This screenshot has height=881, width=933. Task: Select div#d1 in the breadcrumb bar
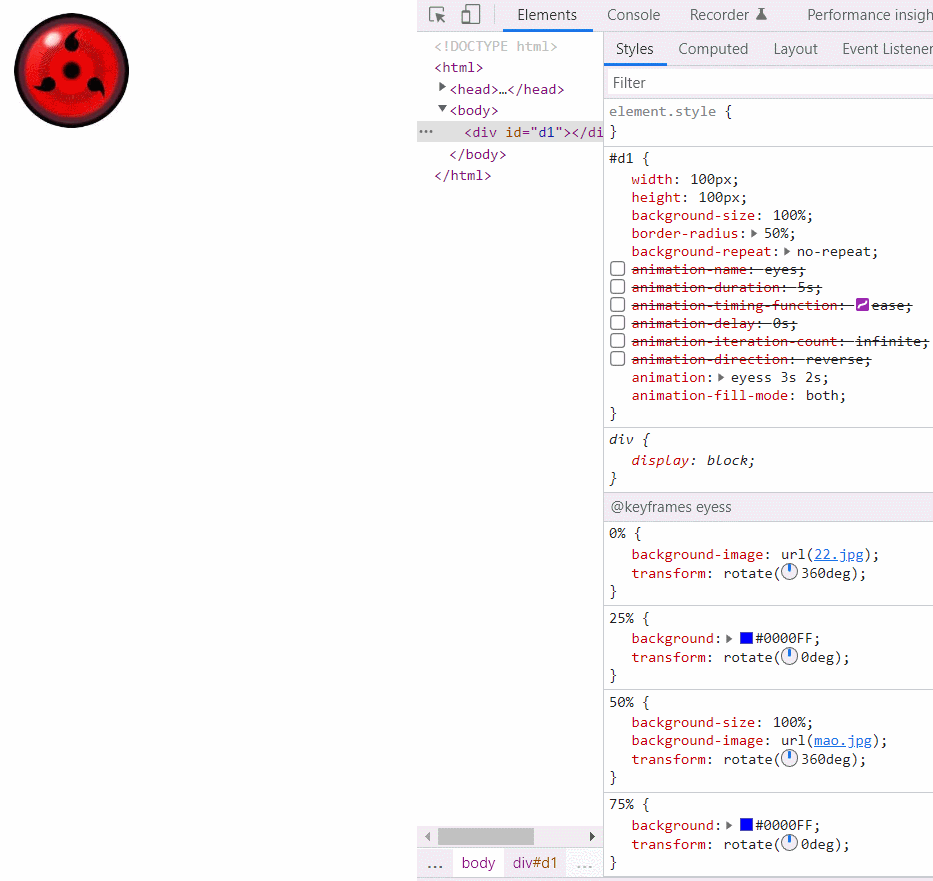point(535,863)
